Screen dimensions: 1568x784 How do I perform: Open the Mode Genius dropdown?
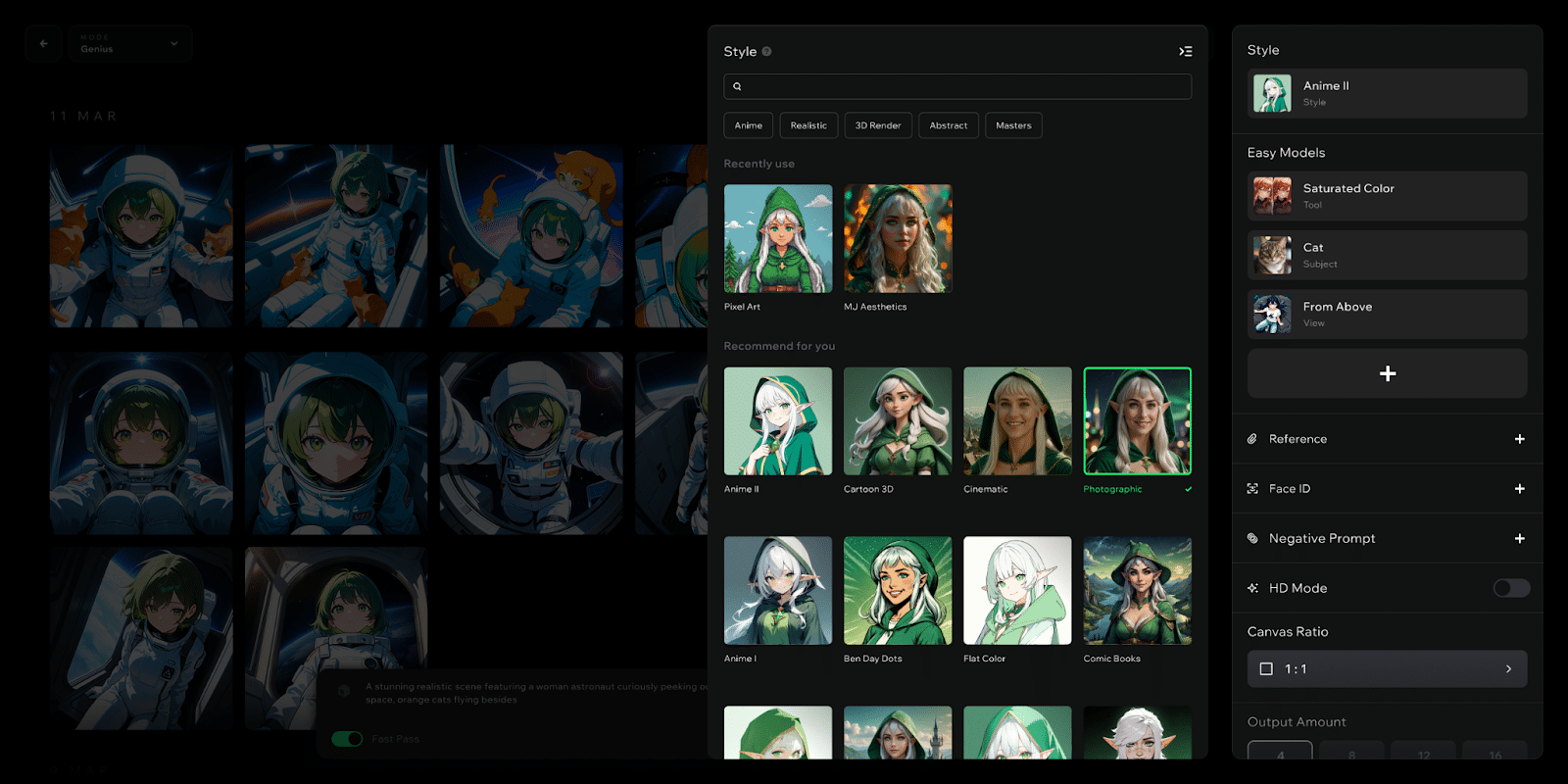coord(130,43)
